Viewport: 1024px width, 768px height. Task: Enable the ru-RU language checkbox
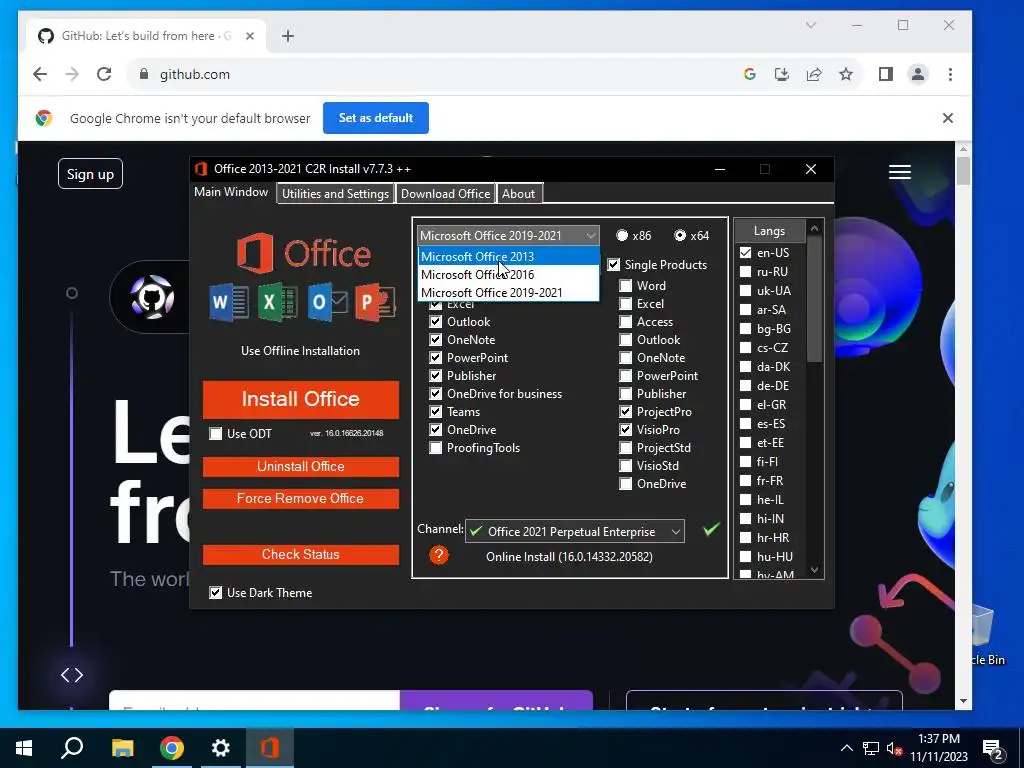(x=745, y=272)
